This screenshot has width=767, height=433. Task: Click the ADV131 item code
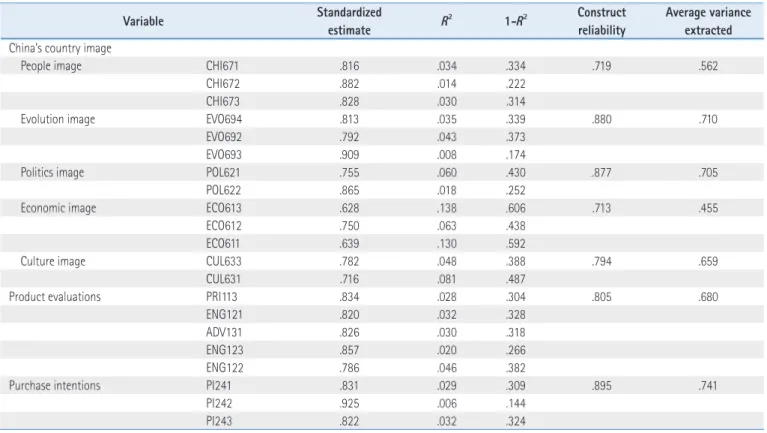click(224, 332)
